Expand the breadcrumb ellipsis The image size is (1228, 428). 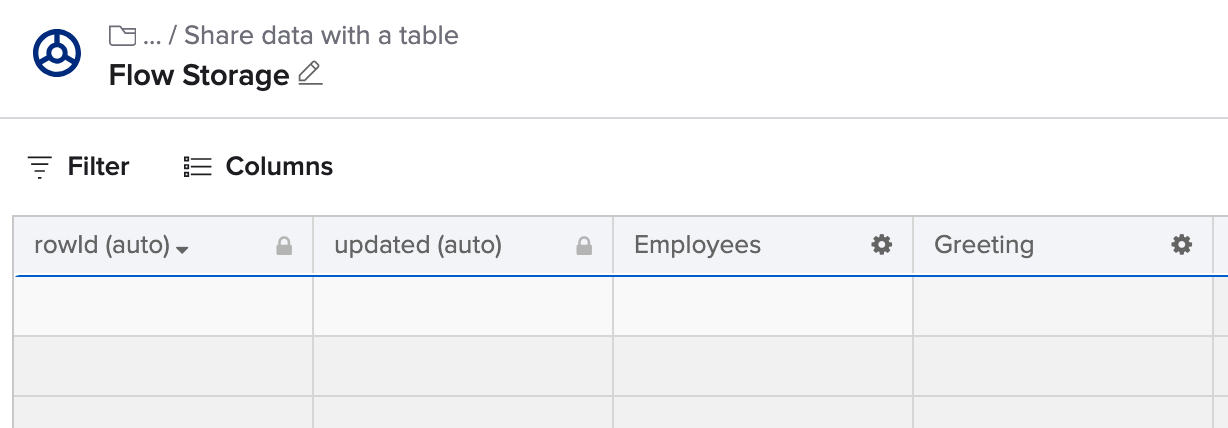[x=152, y=38]
